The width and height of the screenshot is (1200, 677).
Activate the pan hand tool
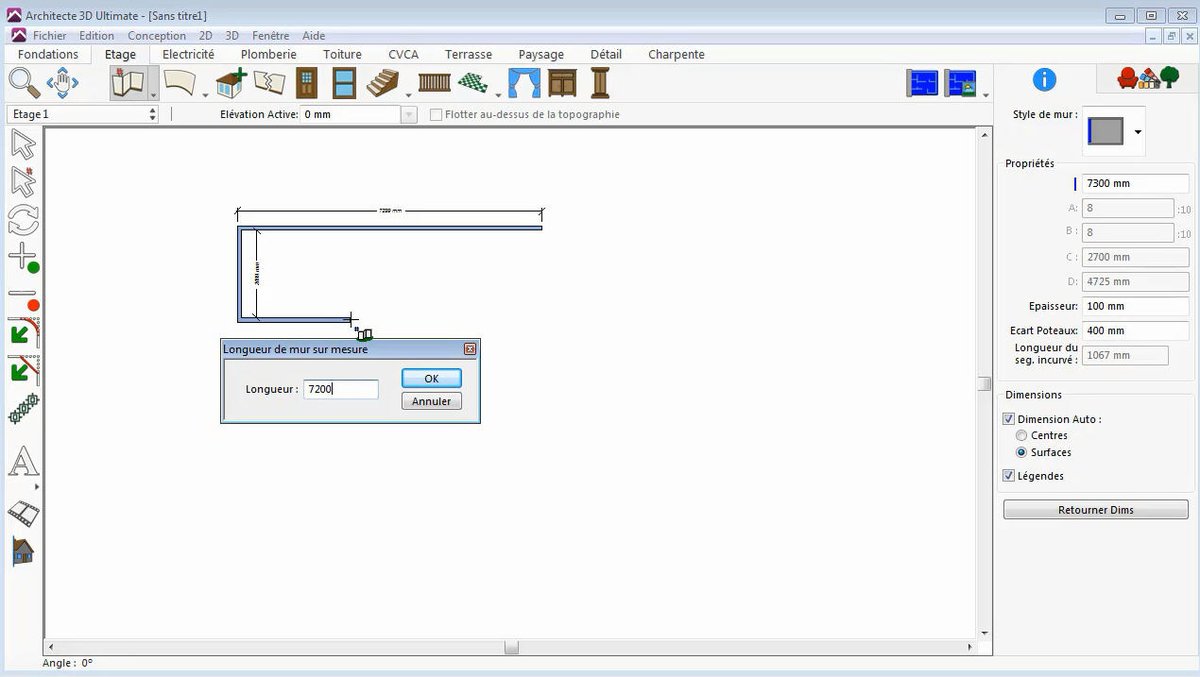(62, 82)
